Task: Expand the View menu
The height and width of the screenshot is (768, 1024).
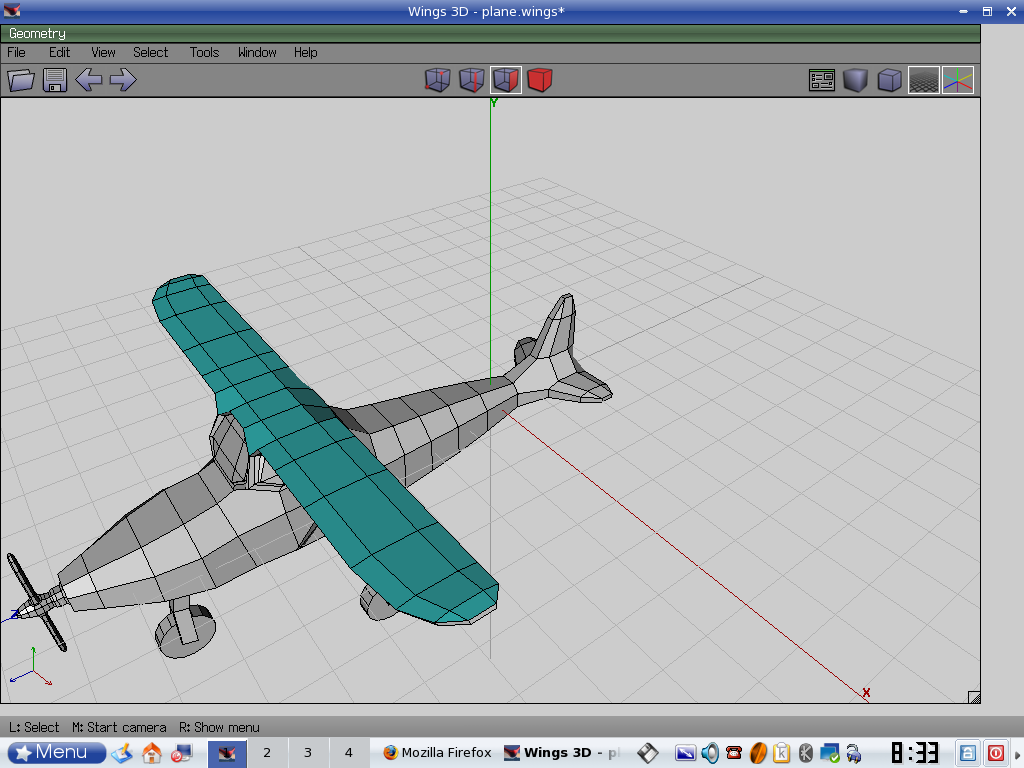Action: point(103,52)
